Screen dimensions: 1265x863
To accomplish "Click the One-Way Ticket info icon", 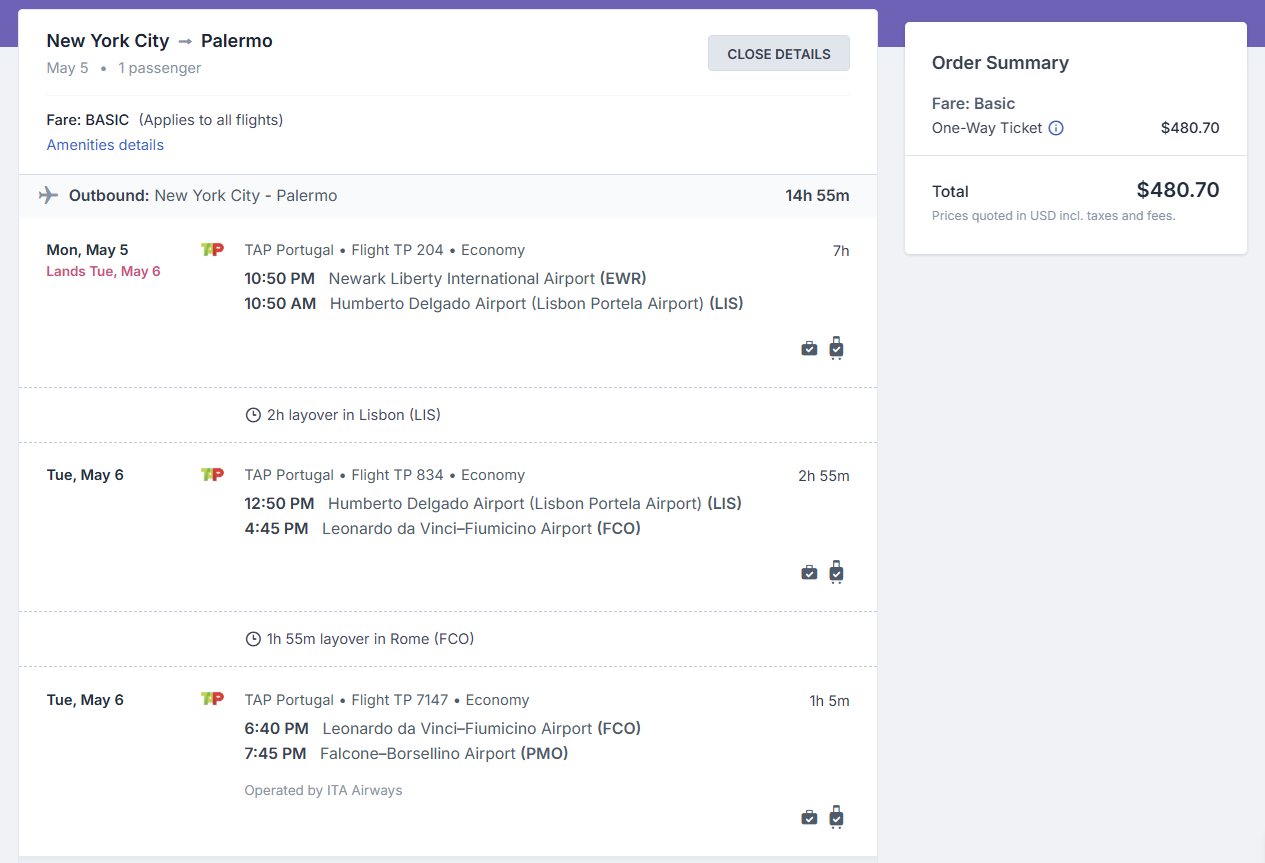I will 1056,128.
